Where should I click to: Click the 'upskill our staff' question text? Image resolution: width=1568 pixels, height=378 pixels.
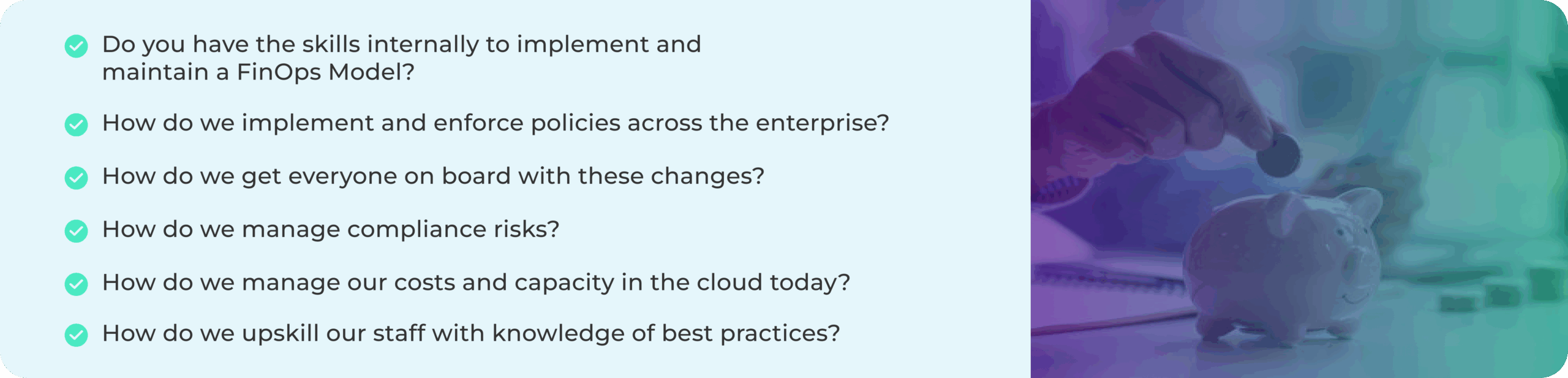click(x=470, y=334)
